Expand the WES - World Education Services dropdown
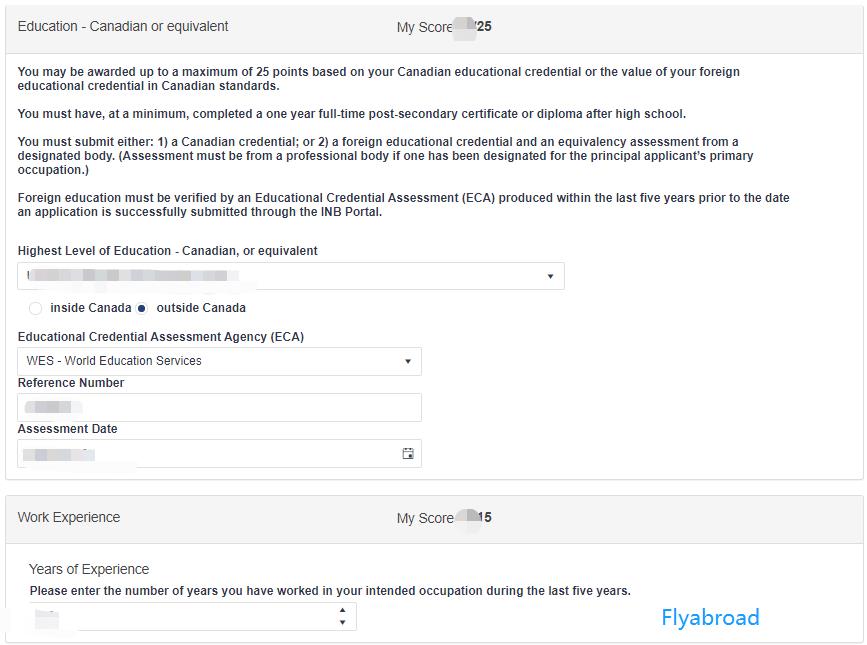The width and height of the screenshot is (867, 645). pyautogui.click(x=219, y=361)
